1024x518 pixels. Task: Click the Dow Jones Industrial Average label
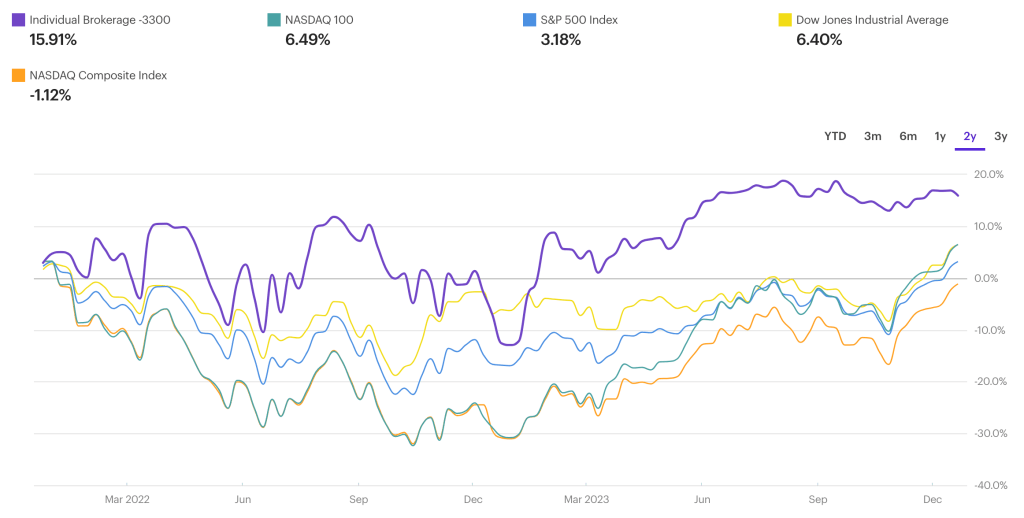click(x=872, y=19)
